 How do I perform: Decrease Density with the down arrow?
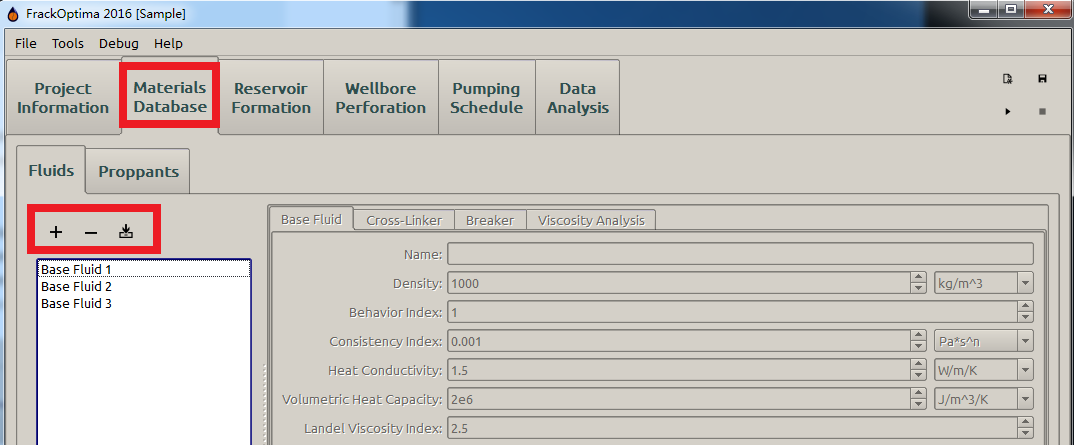[x=919, y=288]
